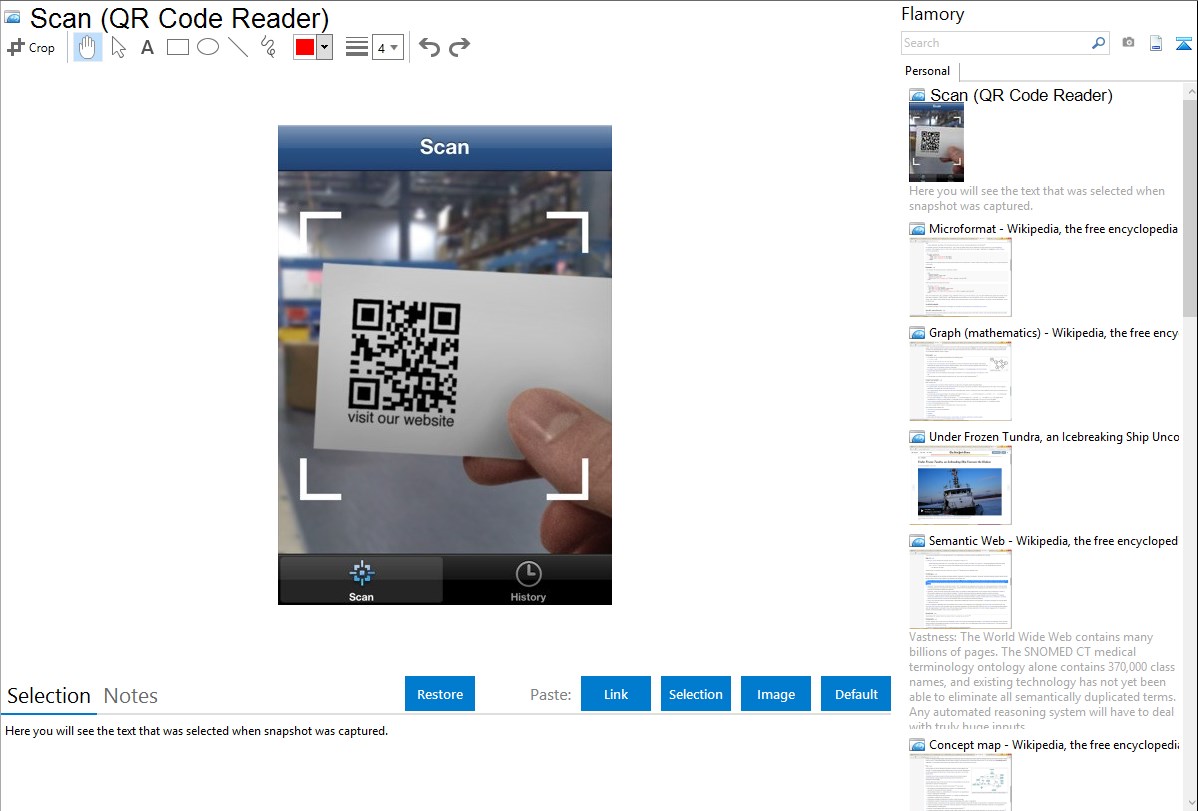Redo the last undone action

pyautogui.click(x=459, y=47)
